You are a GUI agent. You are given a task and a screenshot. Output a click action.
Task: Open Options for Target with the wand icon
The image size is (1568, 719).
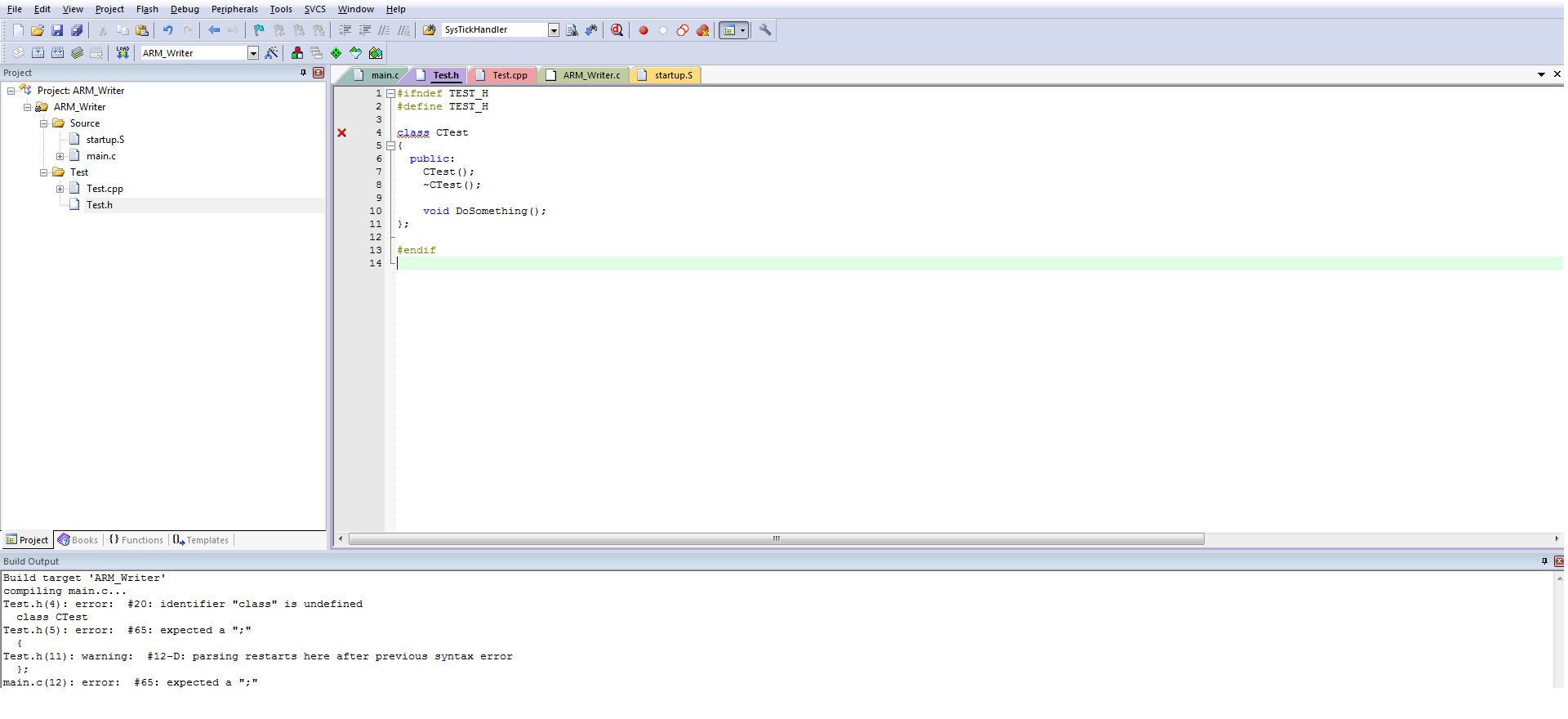pos(272,53)
